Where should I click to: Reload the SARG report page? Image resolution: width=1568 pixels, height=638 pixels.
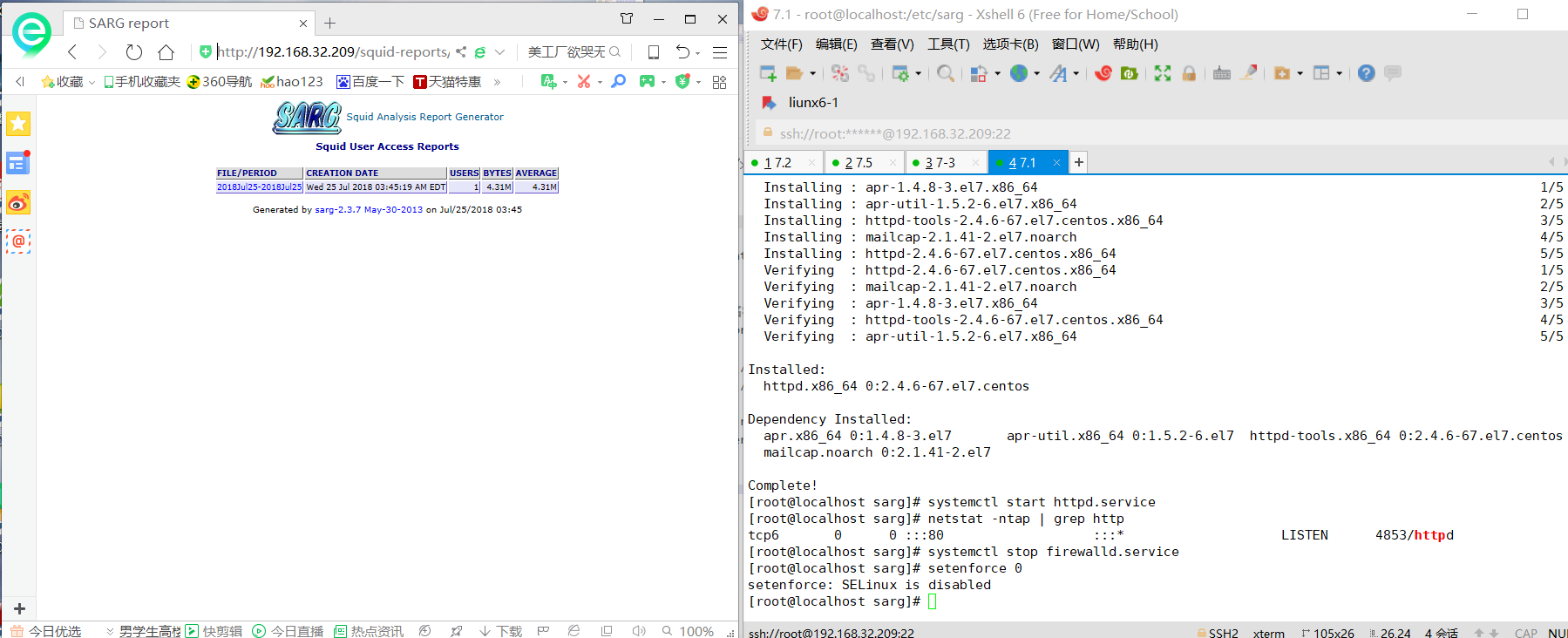(x=133, y=52)
